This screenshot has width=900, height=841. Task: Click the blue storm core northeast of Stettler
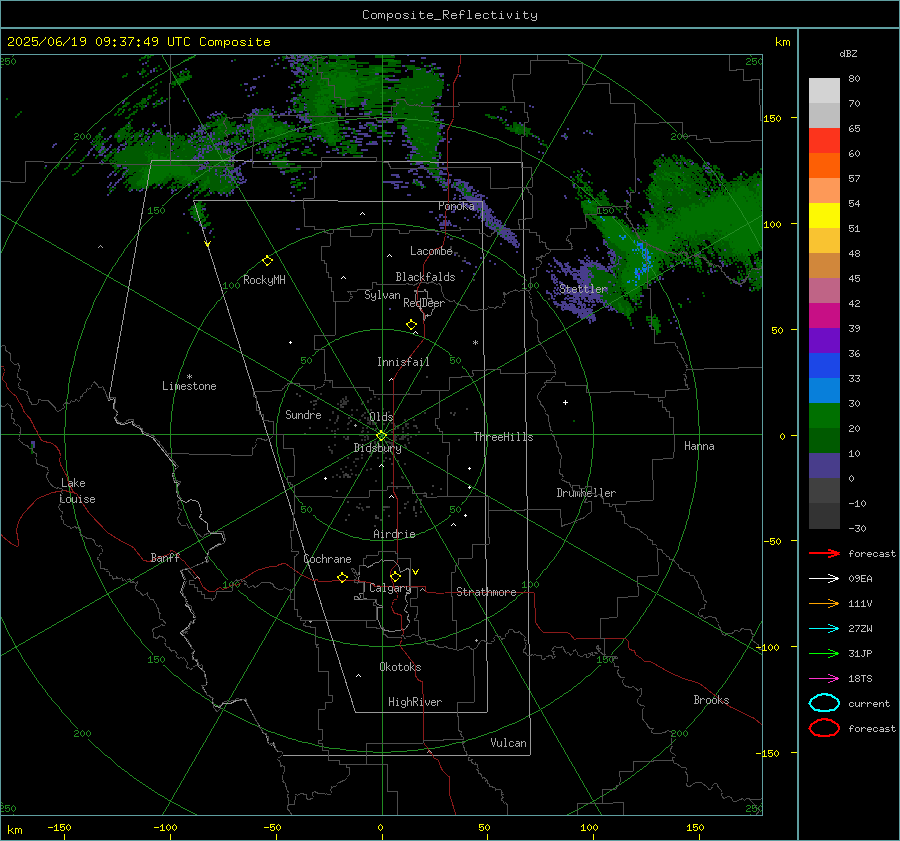(x=641, y=259)
